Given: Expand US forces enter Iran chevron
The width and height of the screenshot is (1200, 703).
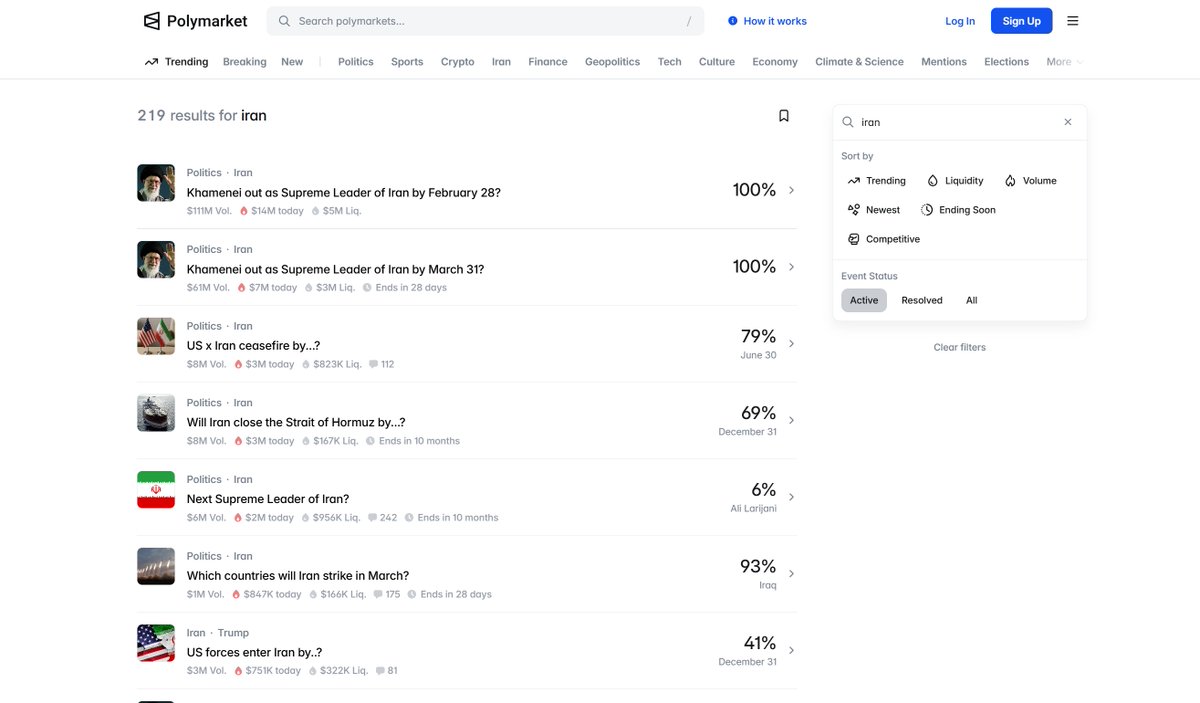Looking at the screenshot, I should click(791, 650).
